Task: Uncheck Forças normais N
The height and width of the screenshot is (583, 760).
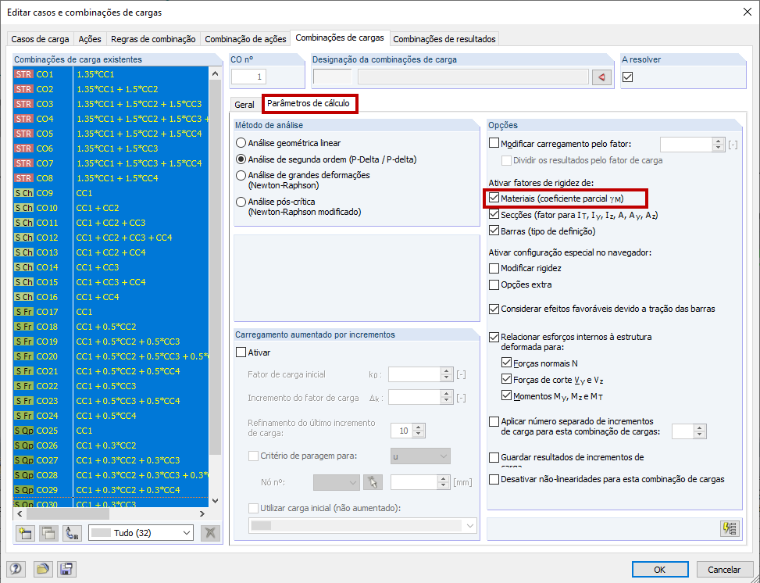Action: pos(507,363)
